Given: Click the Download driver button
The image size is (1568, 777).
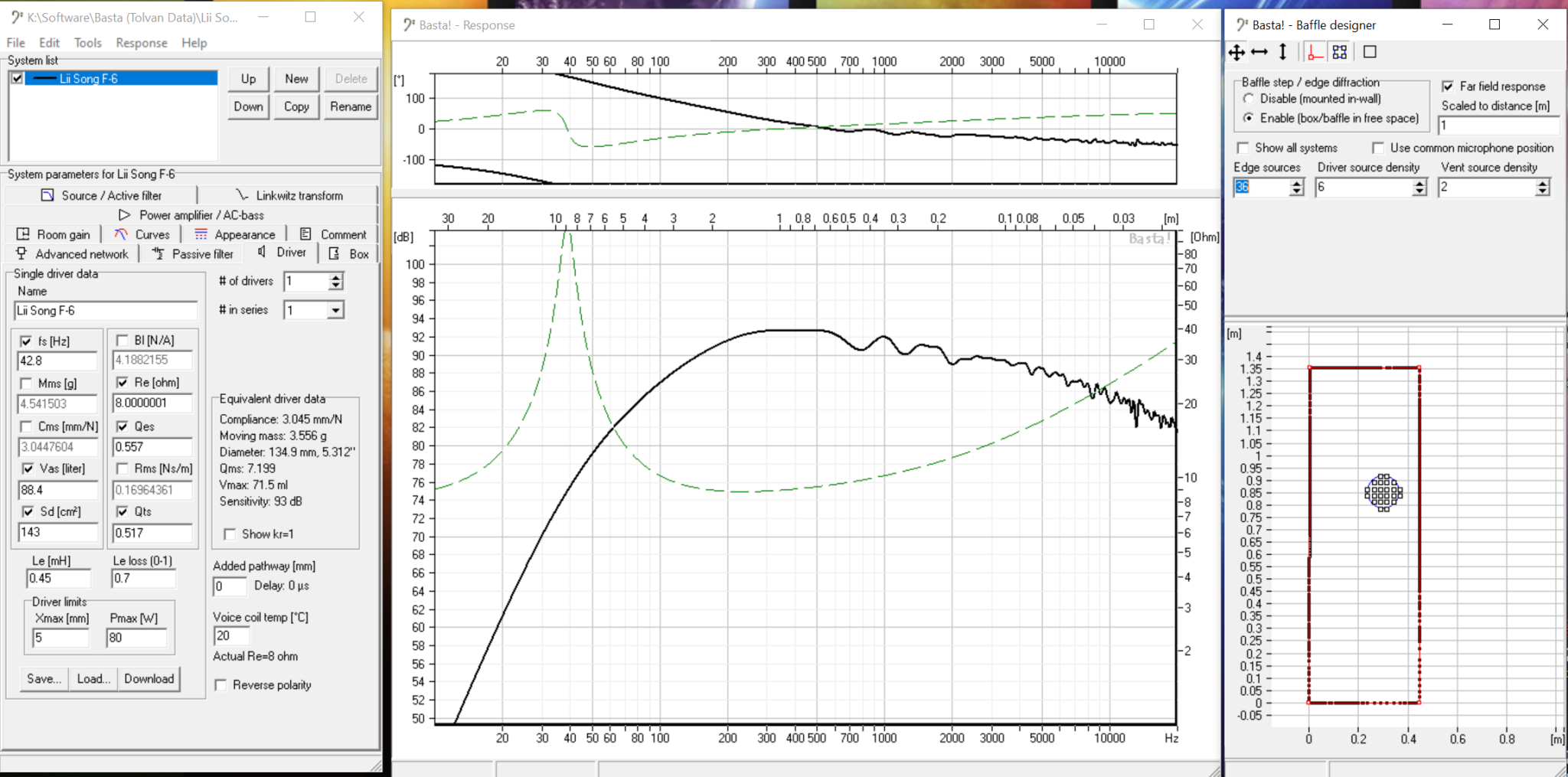Looking at the screenshot, I should (x=149, y=679).
